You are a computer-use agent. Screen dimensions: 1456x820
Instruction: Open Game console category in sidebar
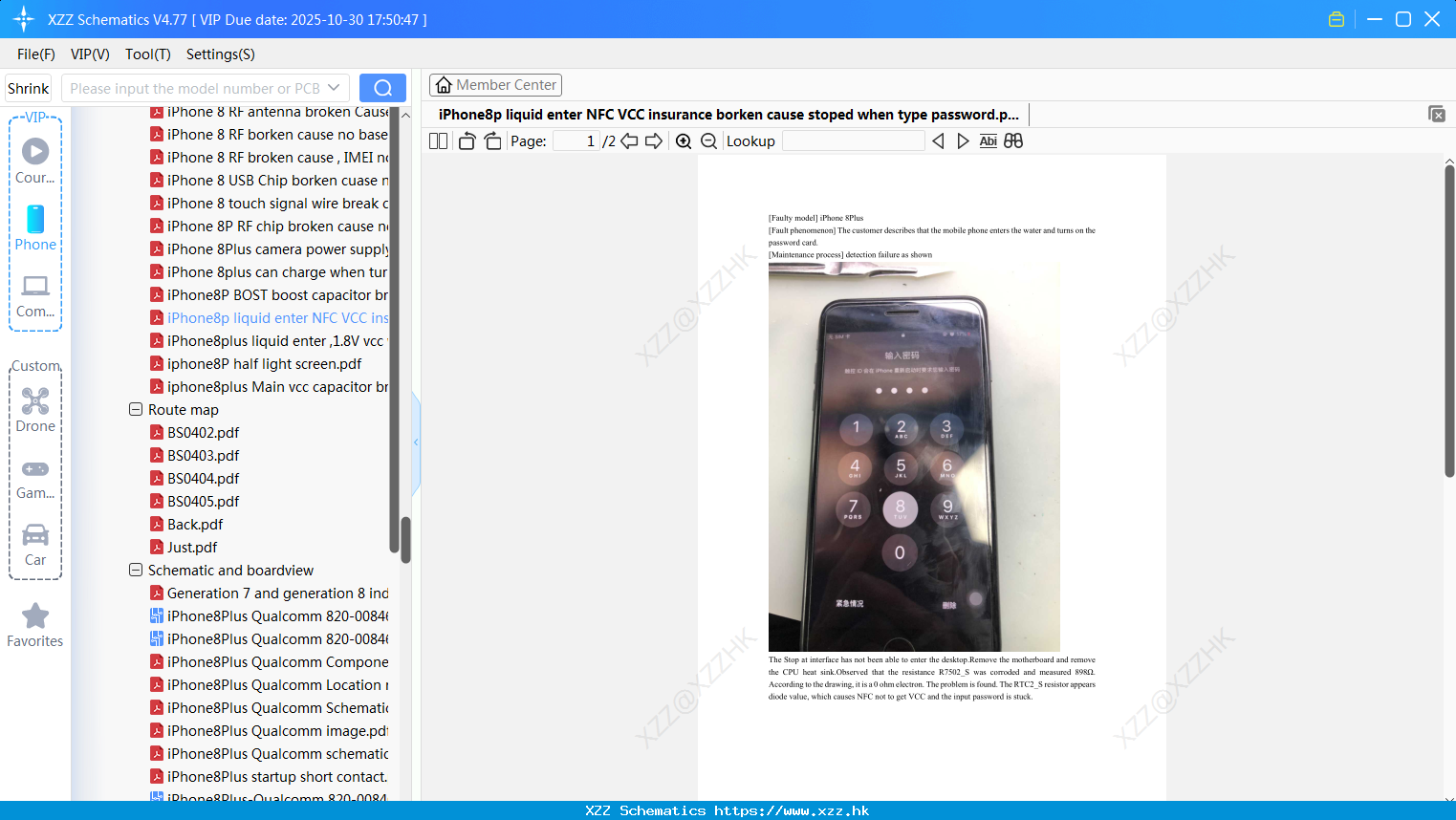[35, 479]
